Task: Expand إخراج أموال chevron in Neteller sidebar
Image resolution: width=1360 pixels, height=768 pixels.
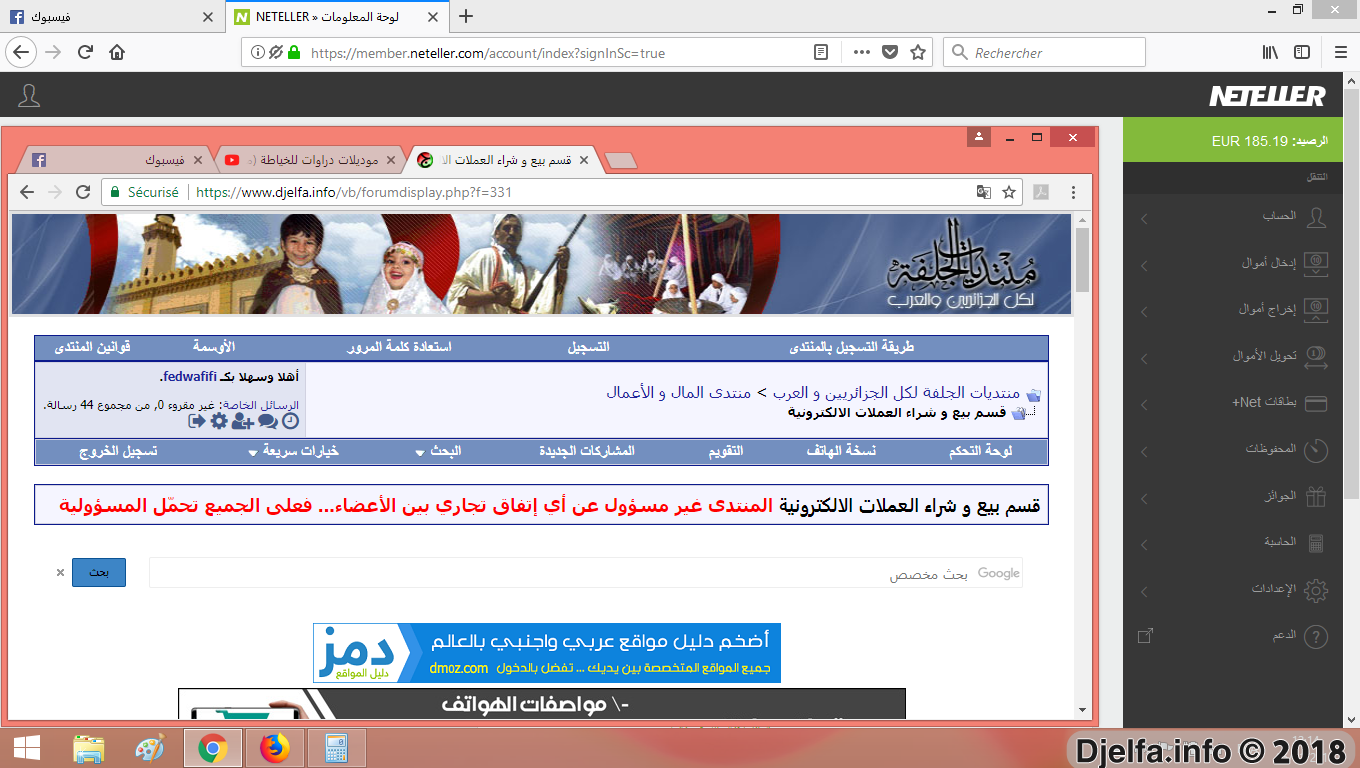Action: coord(1145,311)
